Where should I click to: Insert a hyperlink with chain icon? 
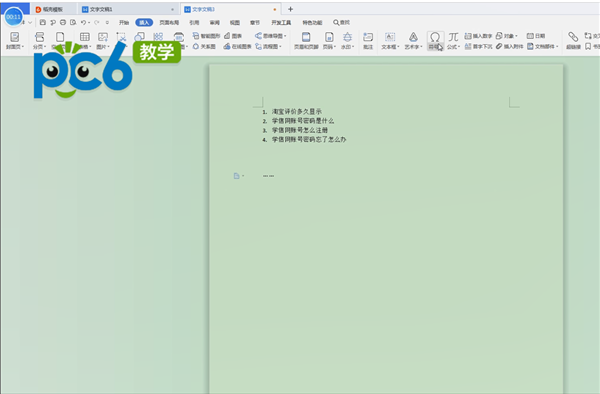click(x=573, y=40)
